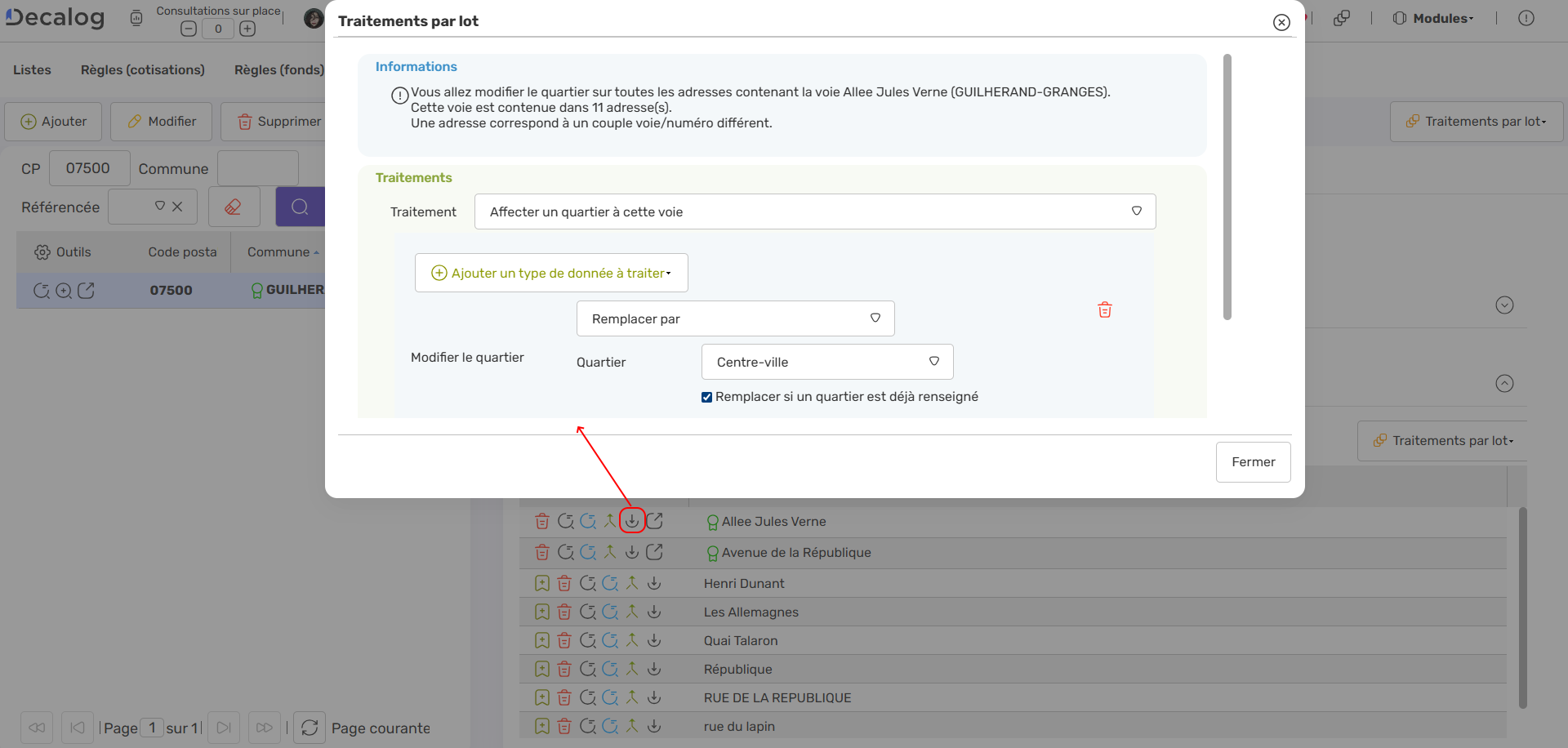The height and width of the screenshot is (748, 1568).
Task: Click the batch-treatment arrow icon for Allee Jules Verne
Action: [632, 521]
